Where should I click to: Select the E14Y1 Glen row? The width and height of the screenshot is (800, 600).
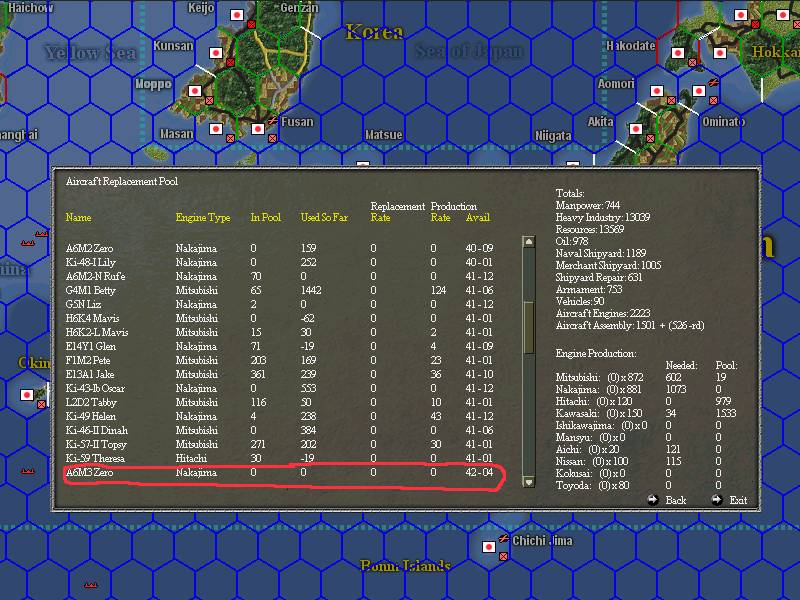[280, 346]
